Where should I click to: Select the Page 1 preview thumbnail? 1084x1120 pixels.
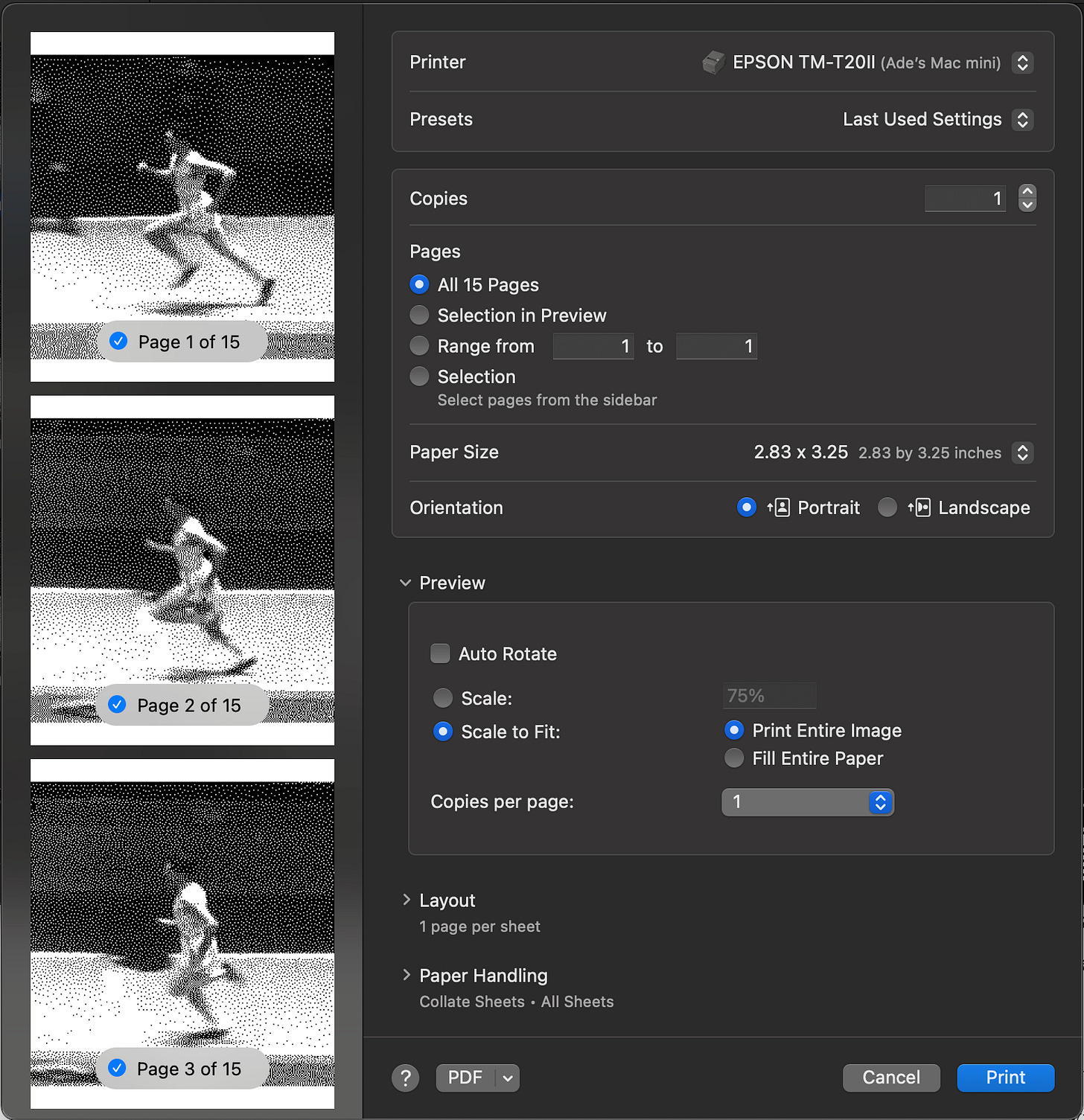tap(182, 207)
